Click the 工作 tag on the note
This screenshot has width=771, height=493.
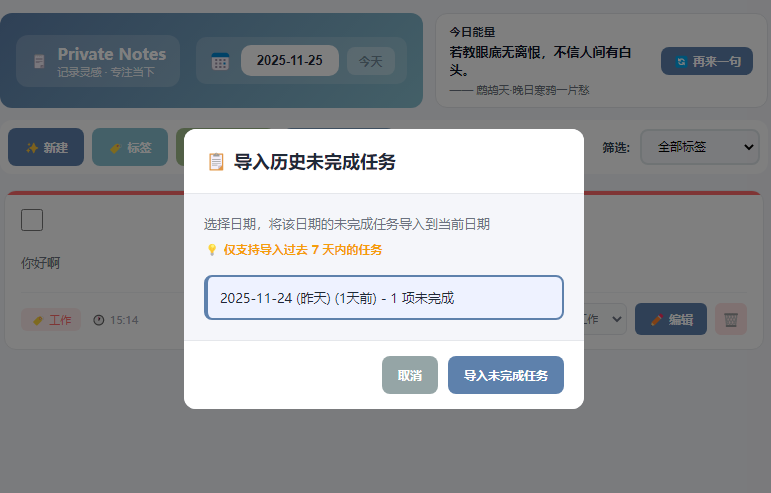click(x=51, y=320)
